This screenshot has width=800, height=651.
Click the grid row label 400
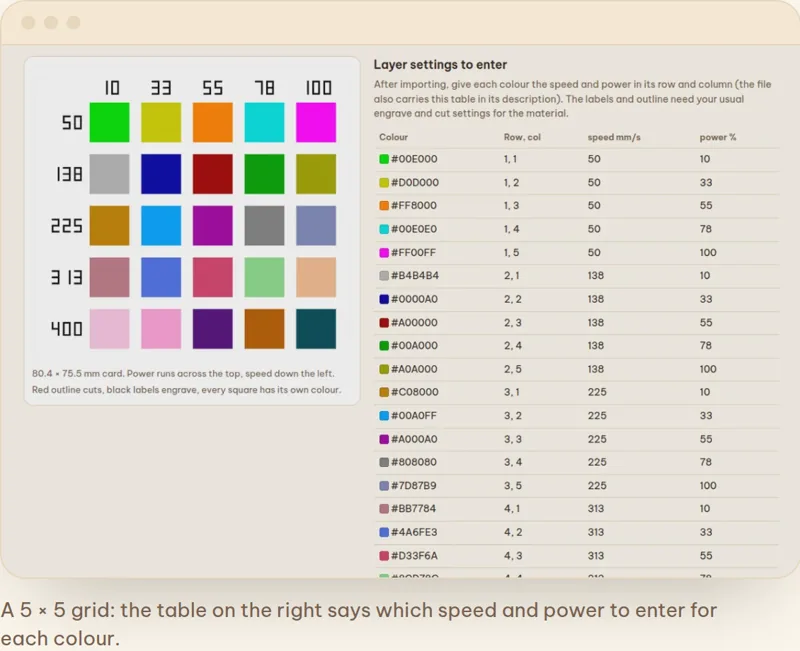[x=66, y=329]
